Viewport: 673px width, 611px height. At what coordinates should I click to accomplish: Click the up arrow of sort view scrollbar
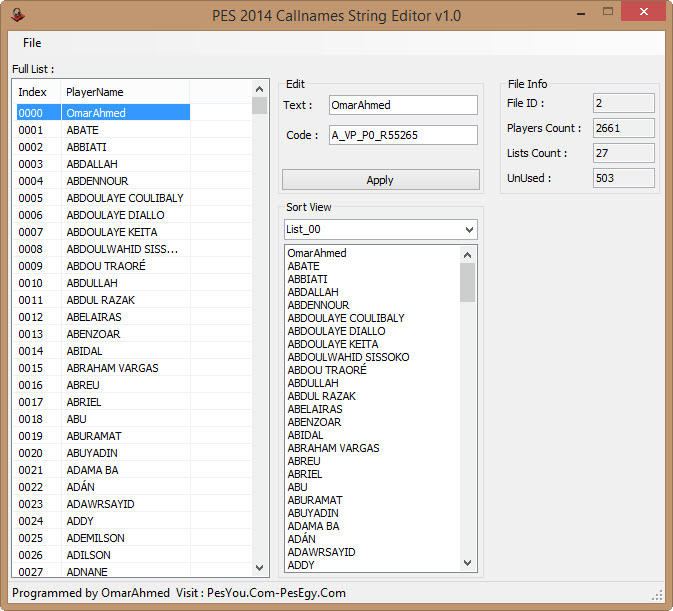point(467,254)
